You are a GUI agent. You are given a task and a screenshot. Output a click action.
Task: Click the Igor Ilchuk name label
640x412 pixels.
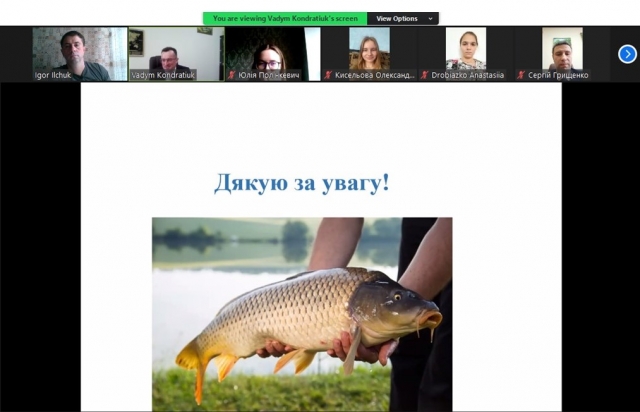[53, 75]
